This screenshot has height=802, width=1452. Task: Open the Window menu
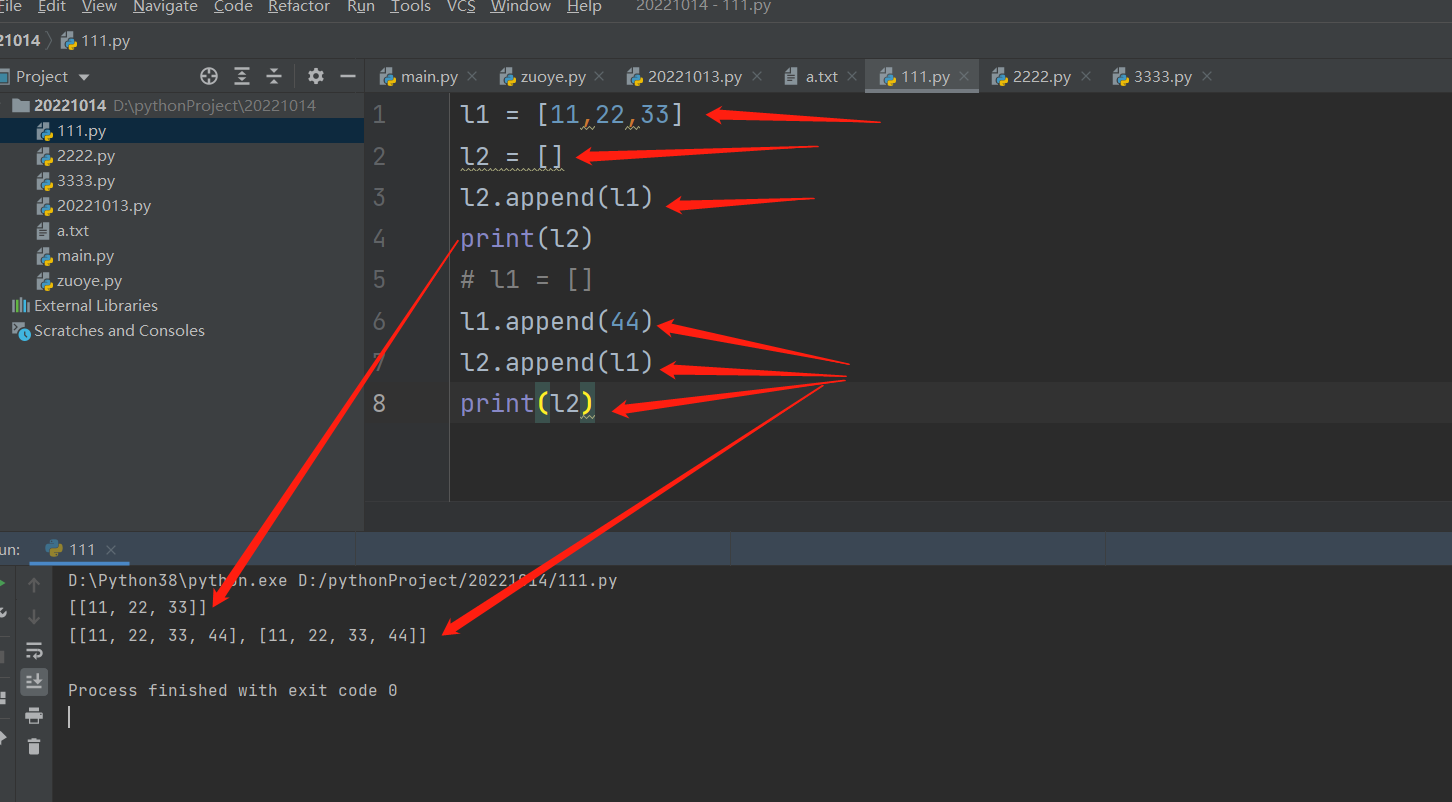point(520,7)
